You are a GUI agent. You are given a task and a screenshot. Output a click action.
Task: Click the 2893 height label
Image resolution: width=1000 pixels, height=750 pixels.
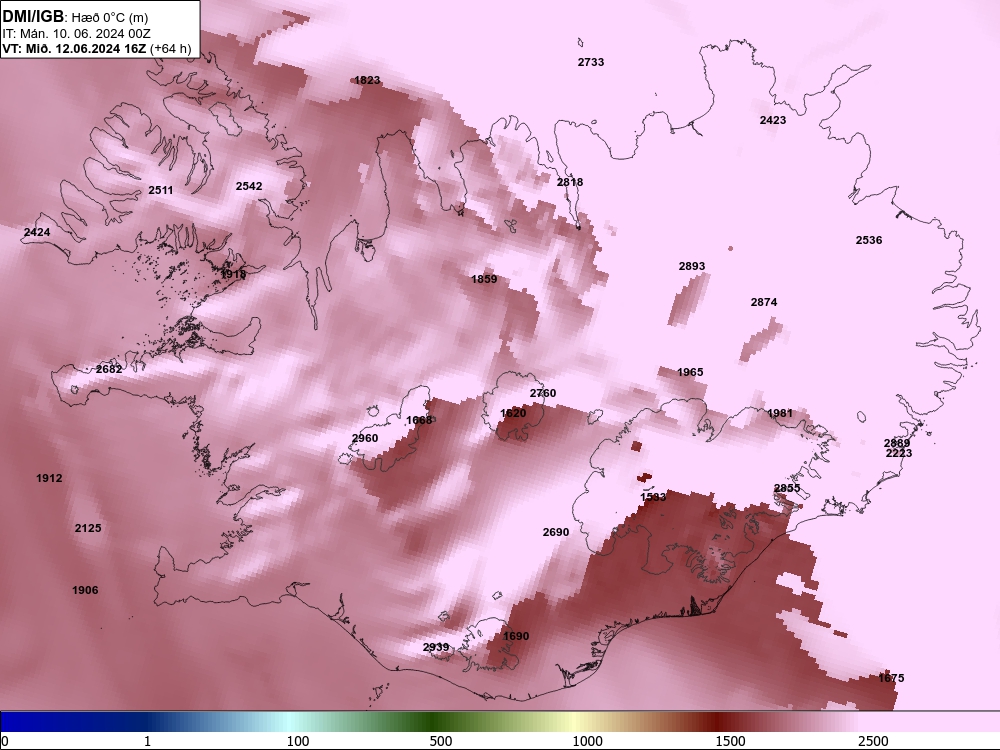(691, 266)
